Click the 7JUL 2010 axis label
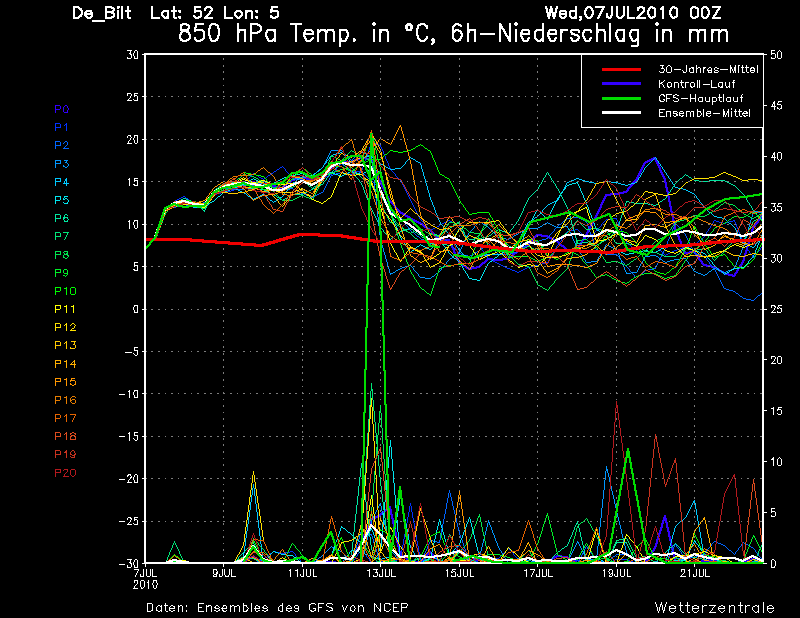 [145, 579]
